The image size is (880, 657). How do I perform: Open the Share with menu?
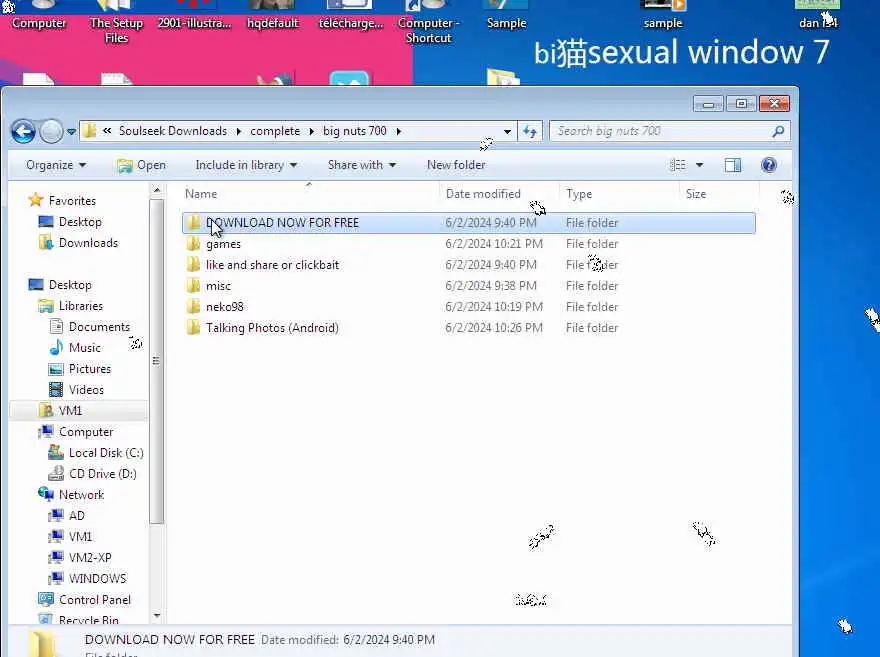tap(361, 165)
